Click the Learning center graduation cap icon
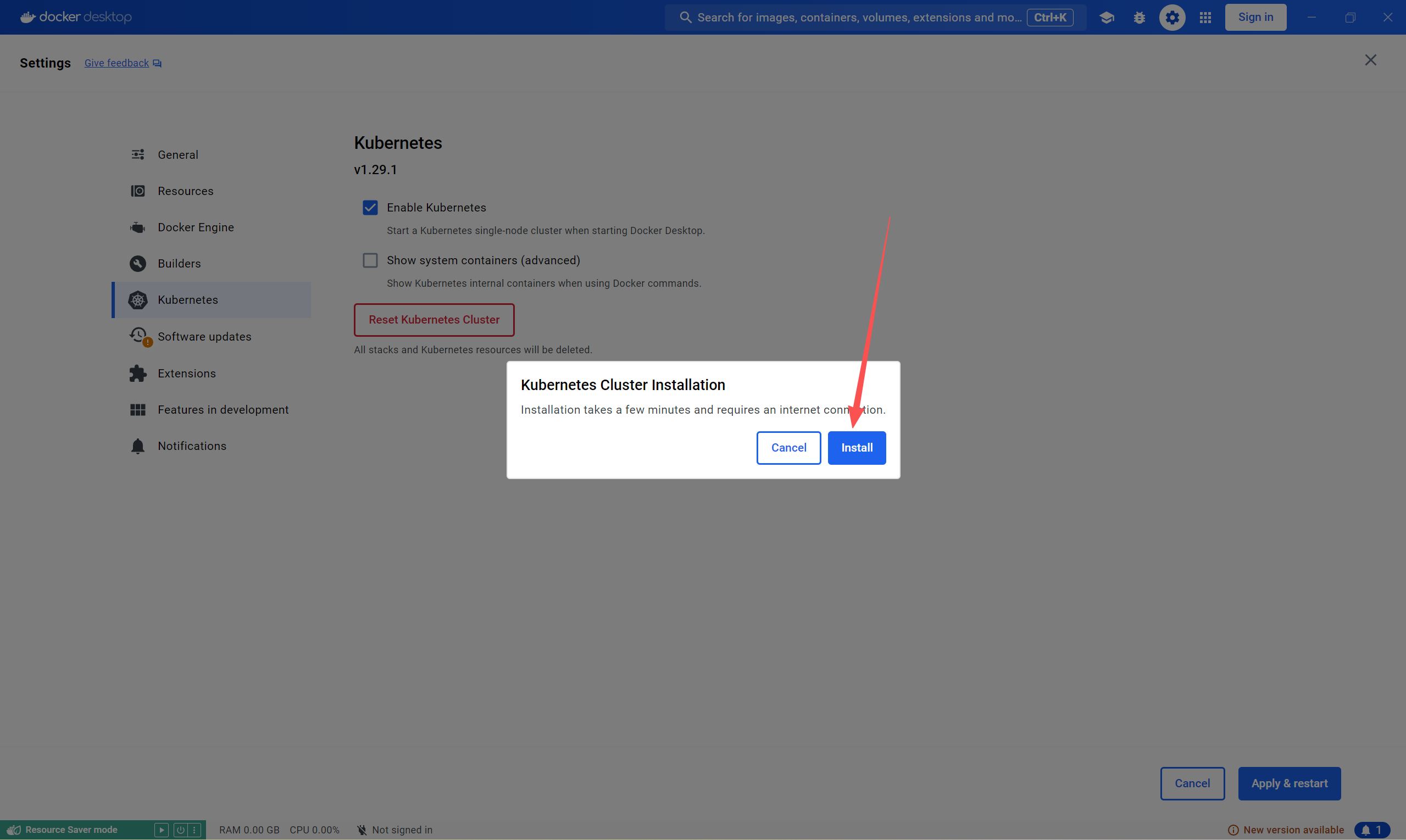 1107,18
